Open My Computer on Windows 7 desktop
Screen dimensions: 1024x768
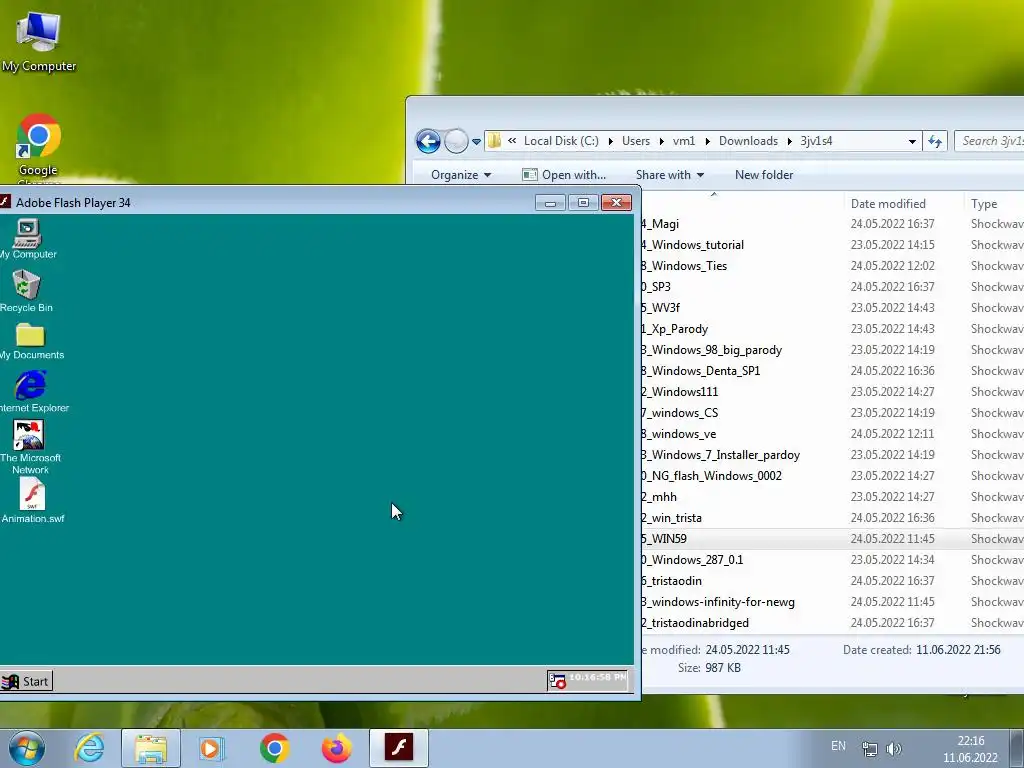39,42
